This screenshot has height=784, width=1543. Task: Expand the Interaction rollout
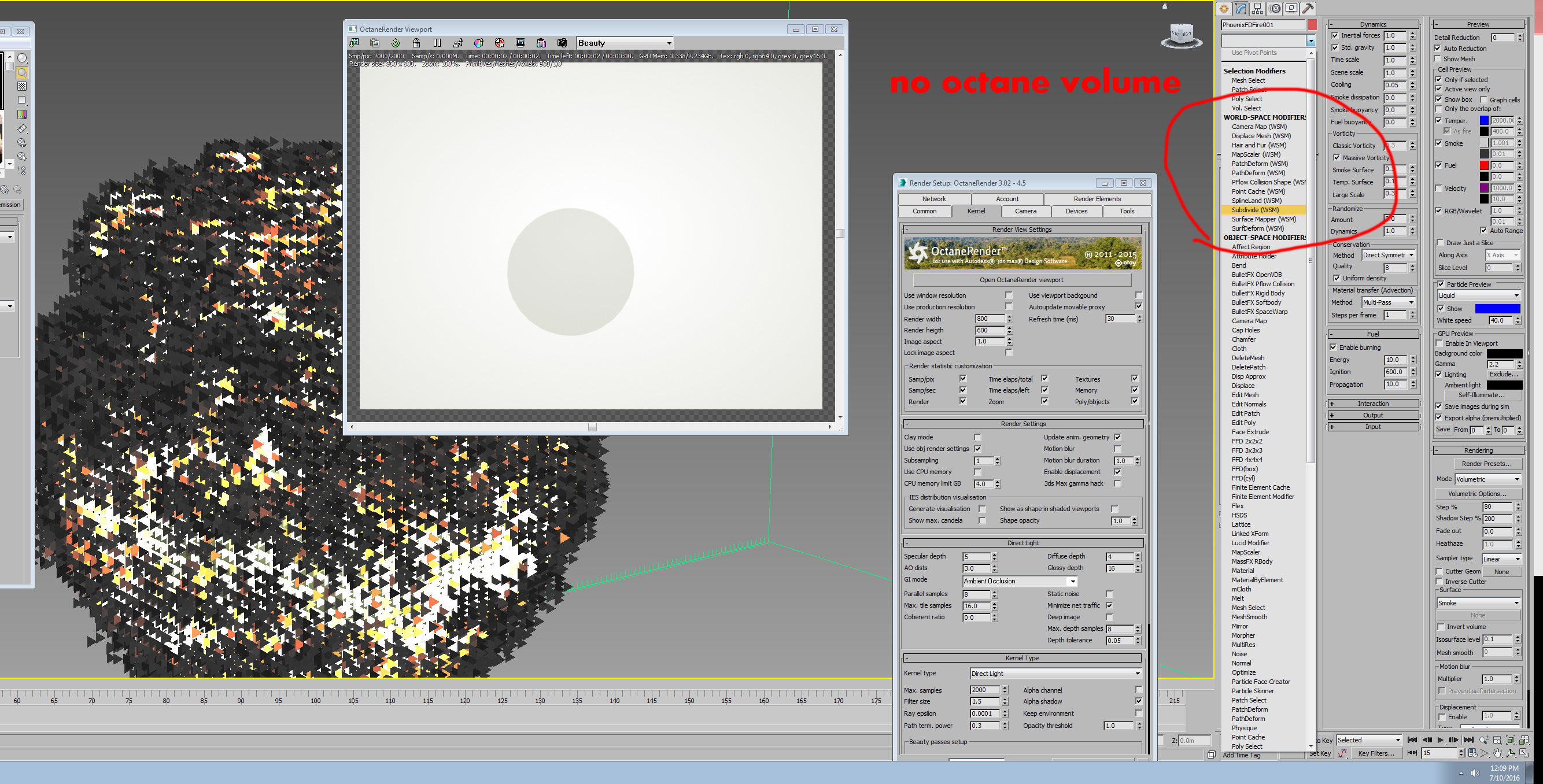coord(1372,404)
